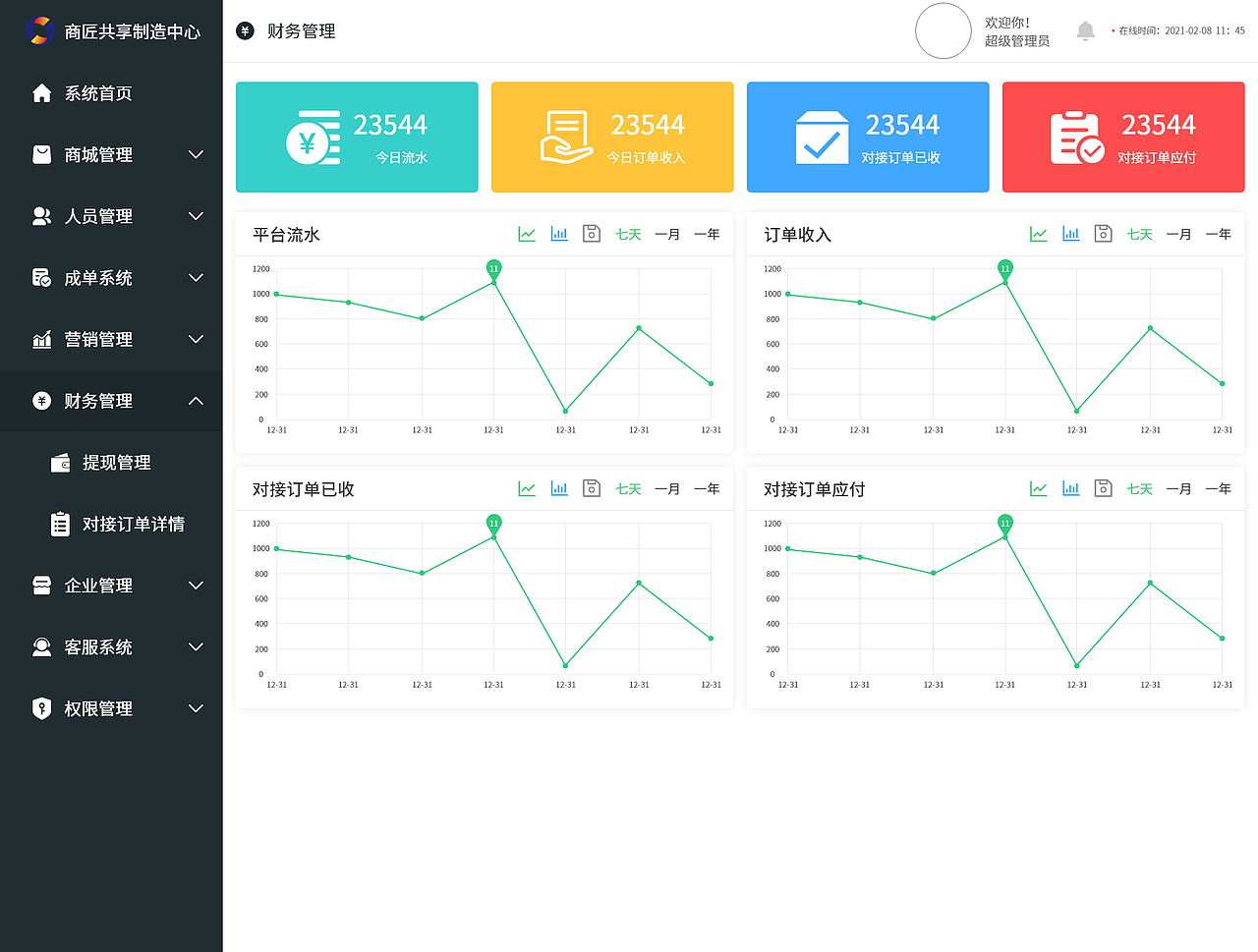This screenshot has width=1258, height=952.
Task: Expand the 客服系统 chevron
Action: (196, 646)
